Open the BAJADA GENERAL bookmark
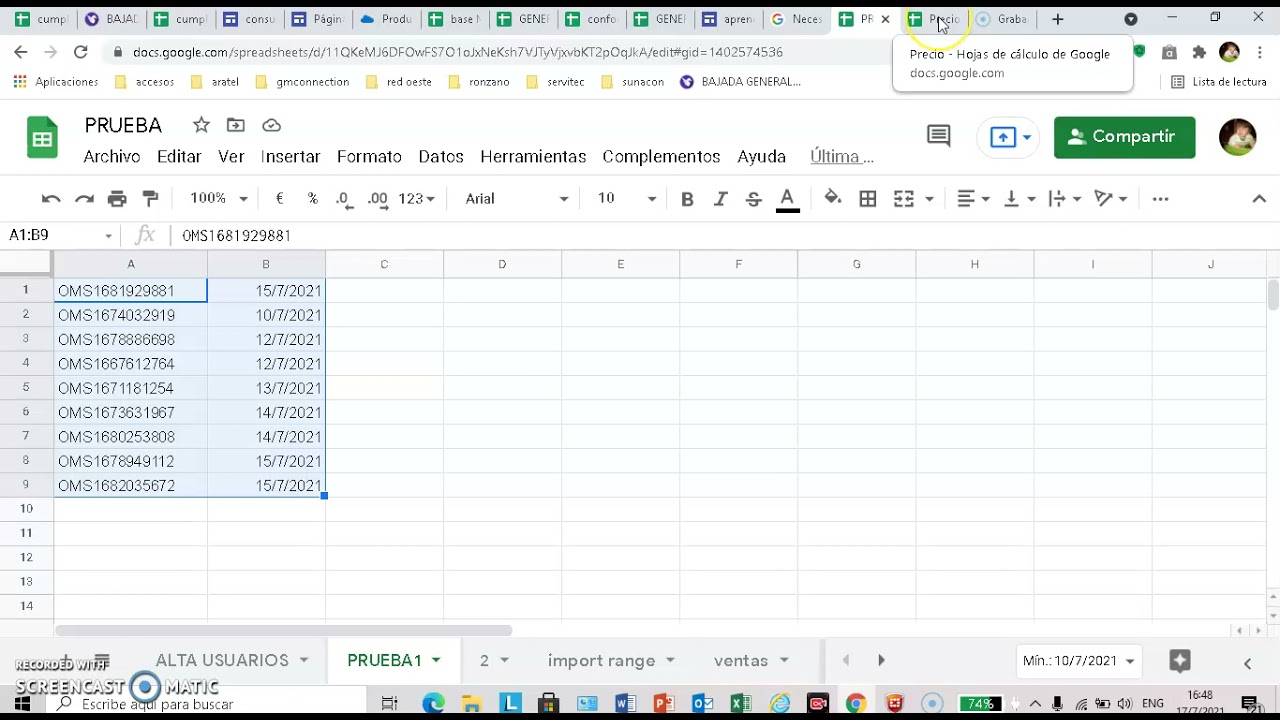1280x720 pixels. click(740, 82)
